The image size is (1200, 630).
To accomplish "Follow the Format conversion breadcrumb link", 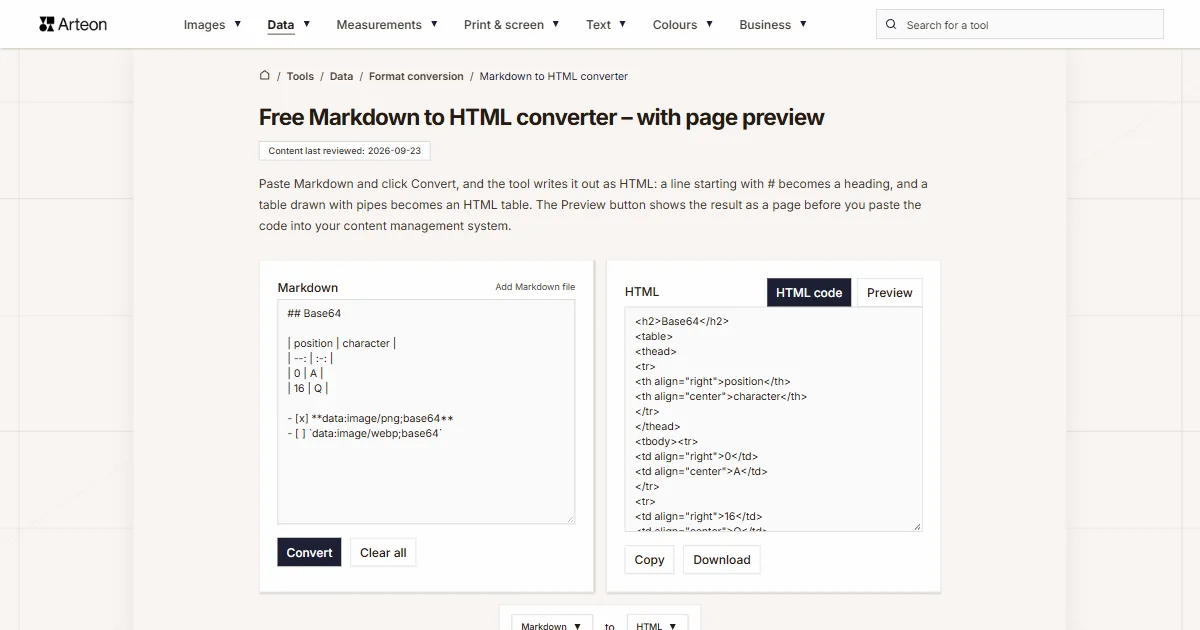I will pos(416,76).
